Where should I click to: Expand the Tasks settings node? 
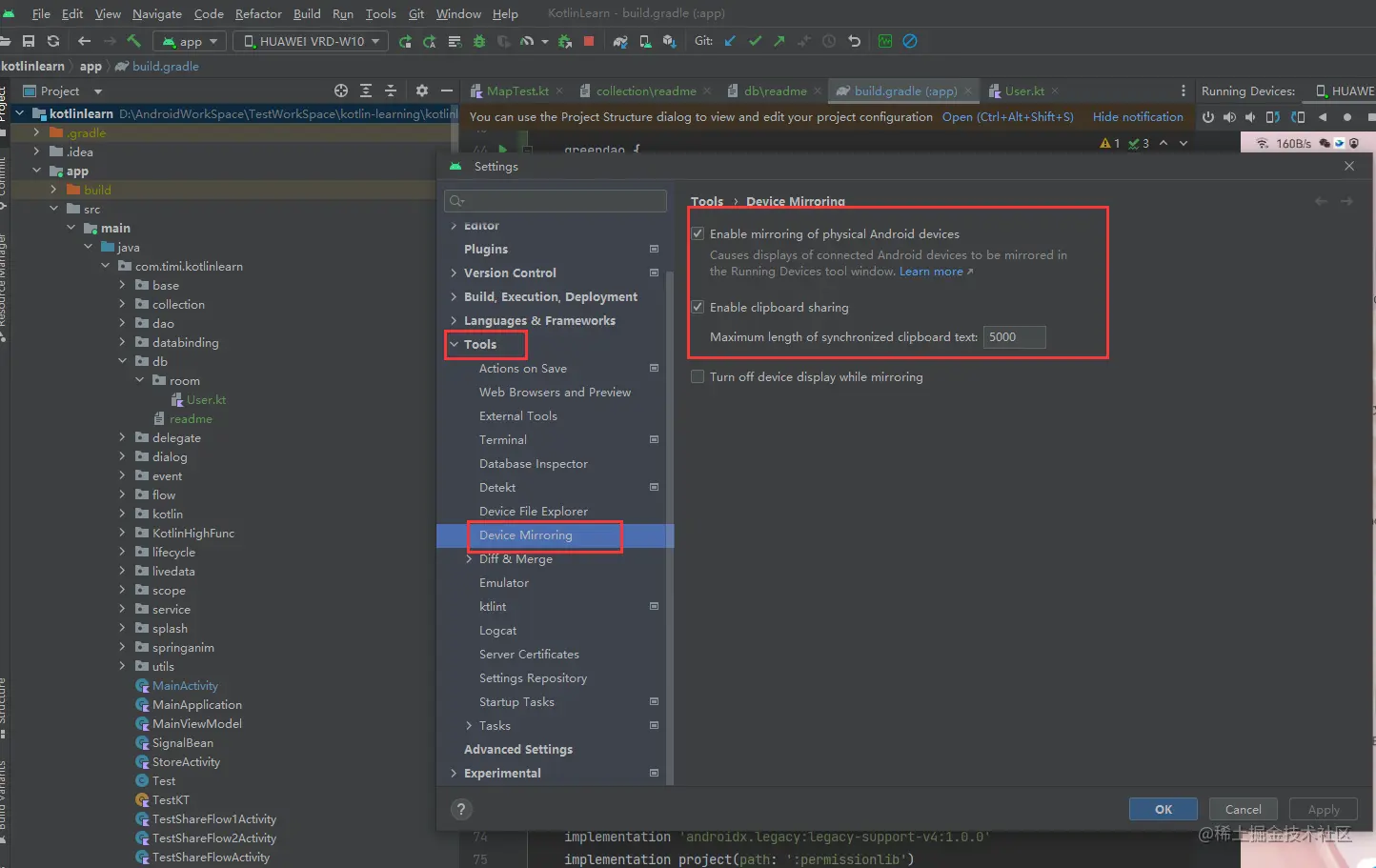469,725
